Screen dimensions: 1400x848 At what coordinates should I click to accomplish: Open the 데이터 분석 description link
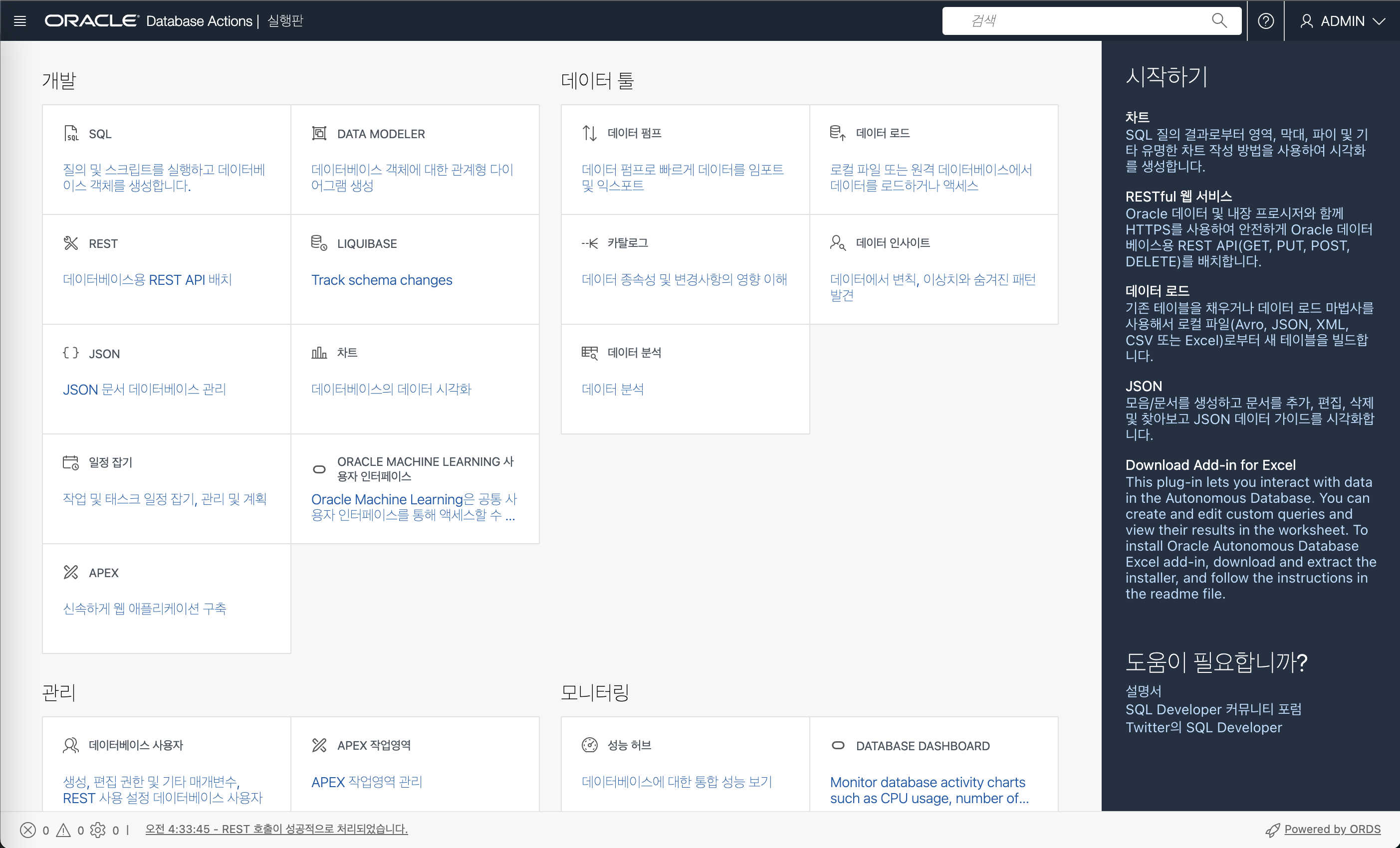(613, 389)
